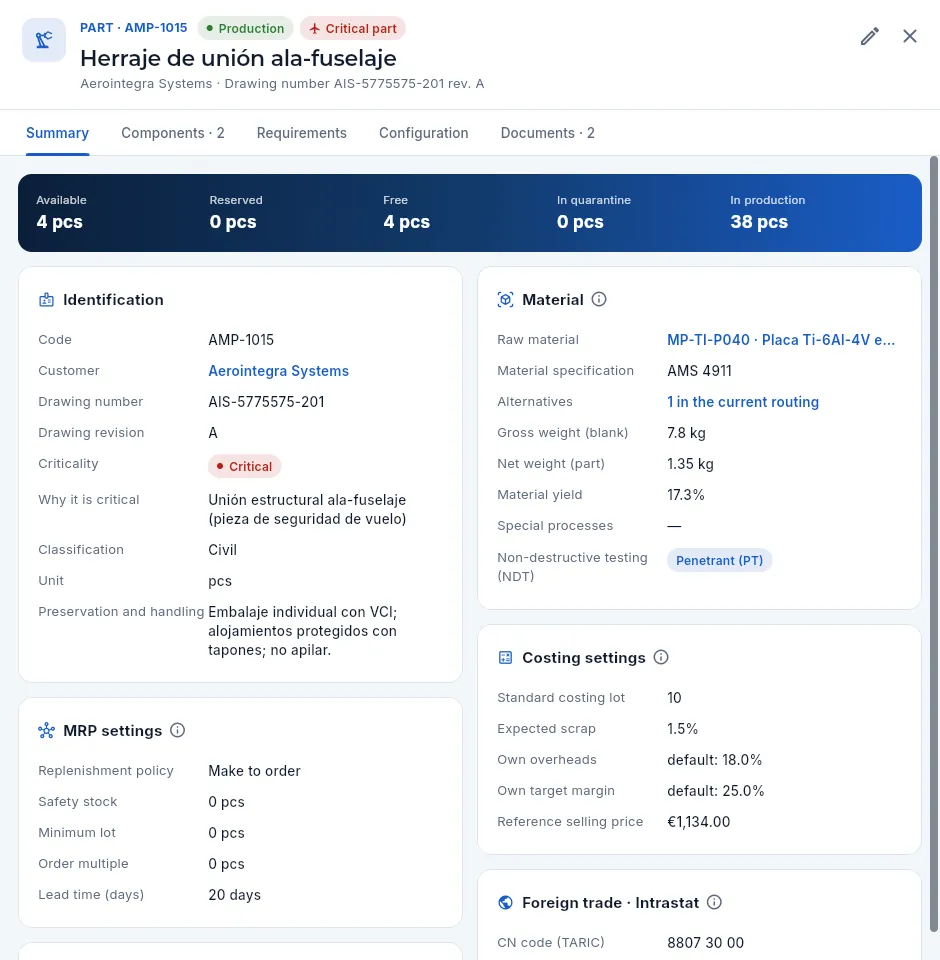
Task: Click the CN code value 8807 30 00
Action: 705,943
